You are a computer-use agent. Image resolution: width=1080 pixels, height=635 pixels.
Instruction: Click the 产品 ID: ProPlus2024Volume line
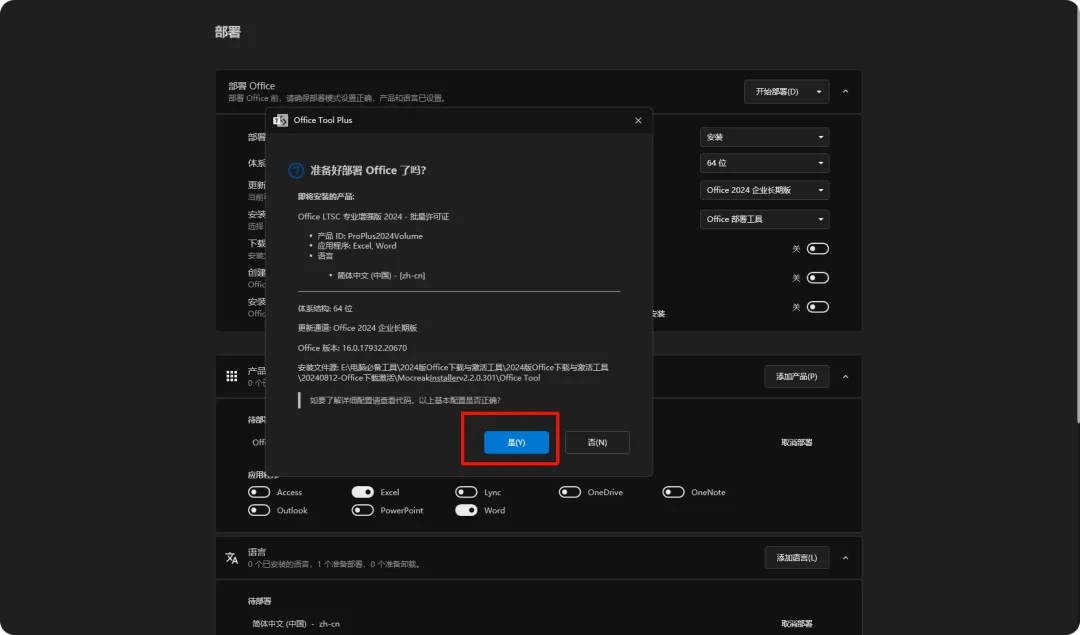(x=370, y=236)
